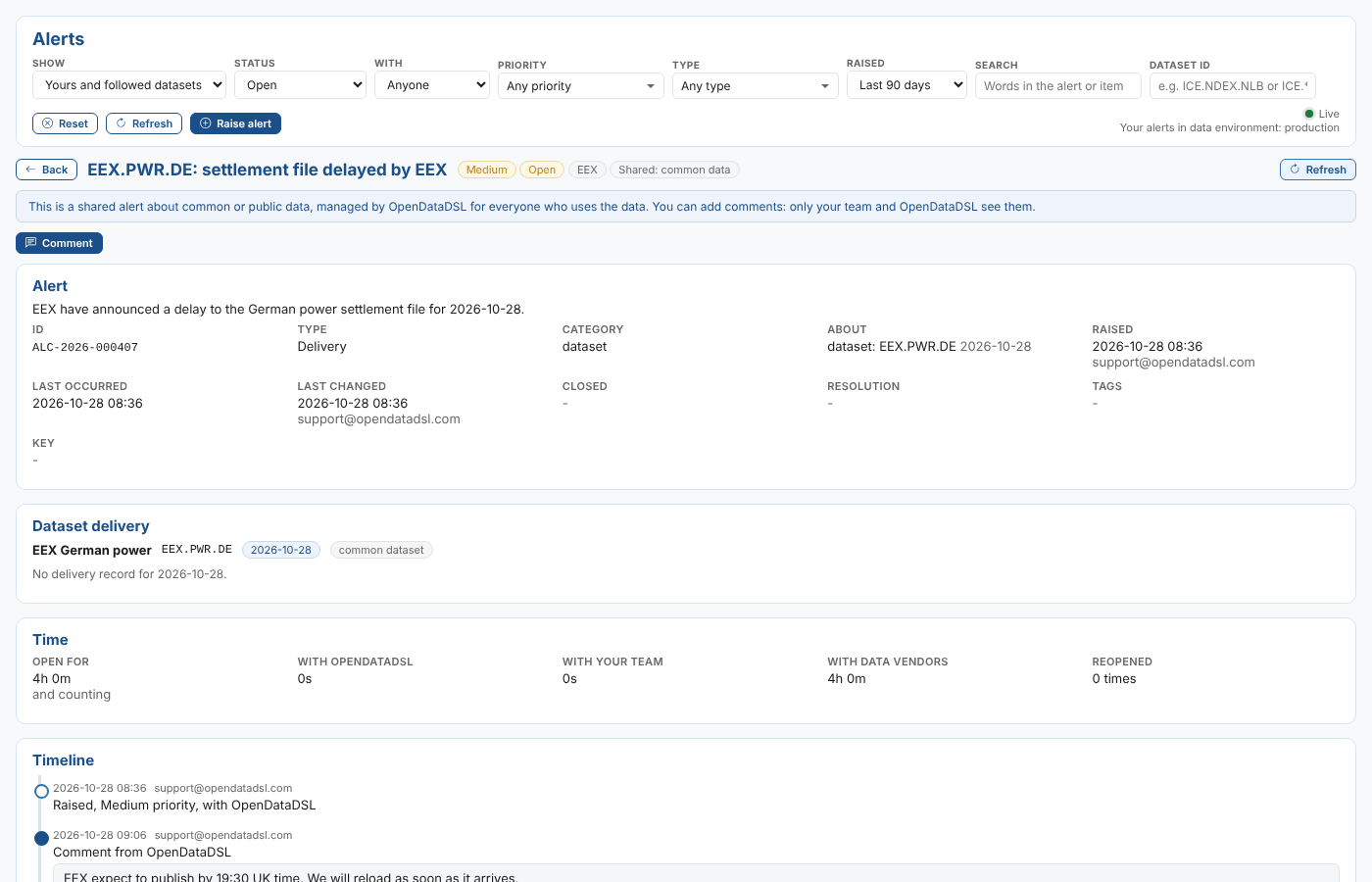Expand the Type filter dropdown
Viewport: 1372px width, 882px height.
756,86
